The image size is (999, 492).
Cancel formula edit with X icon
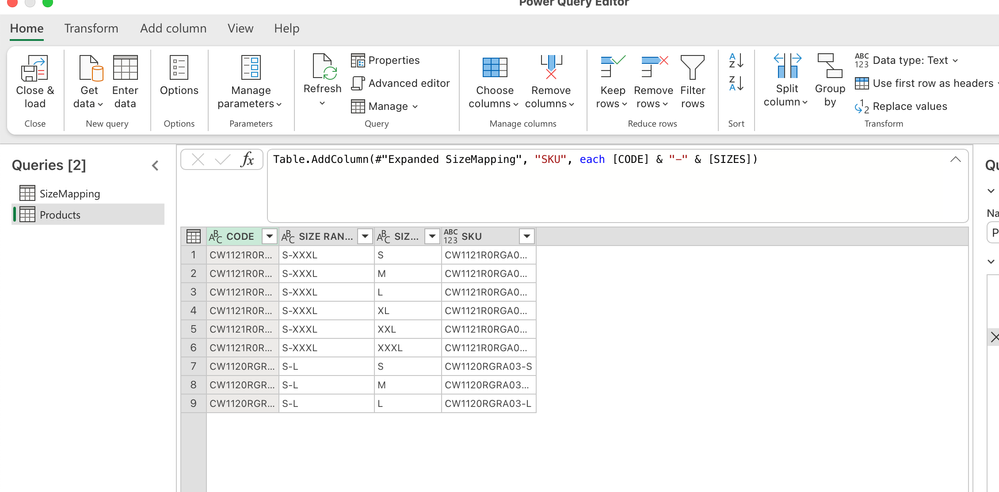point(198,160)
